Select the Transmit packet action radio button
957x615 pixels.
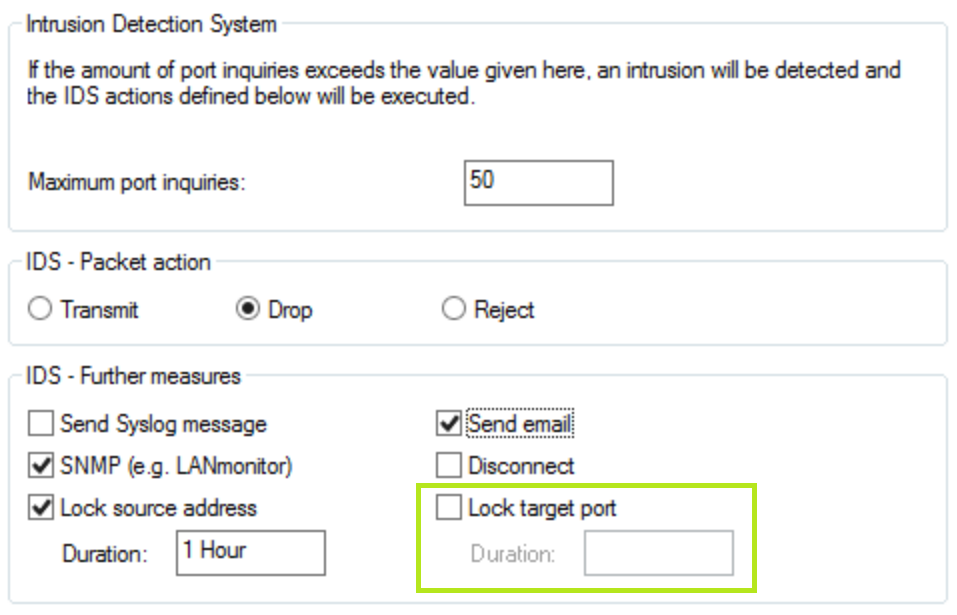(41, 310)
